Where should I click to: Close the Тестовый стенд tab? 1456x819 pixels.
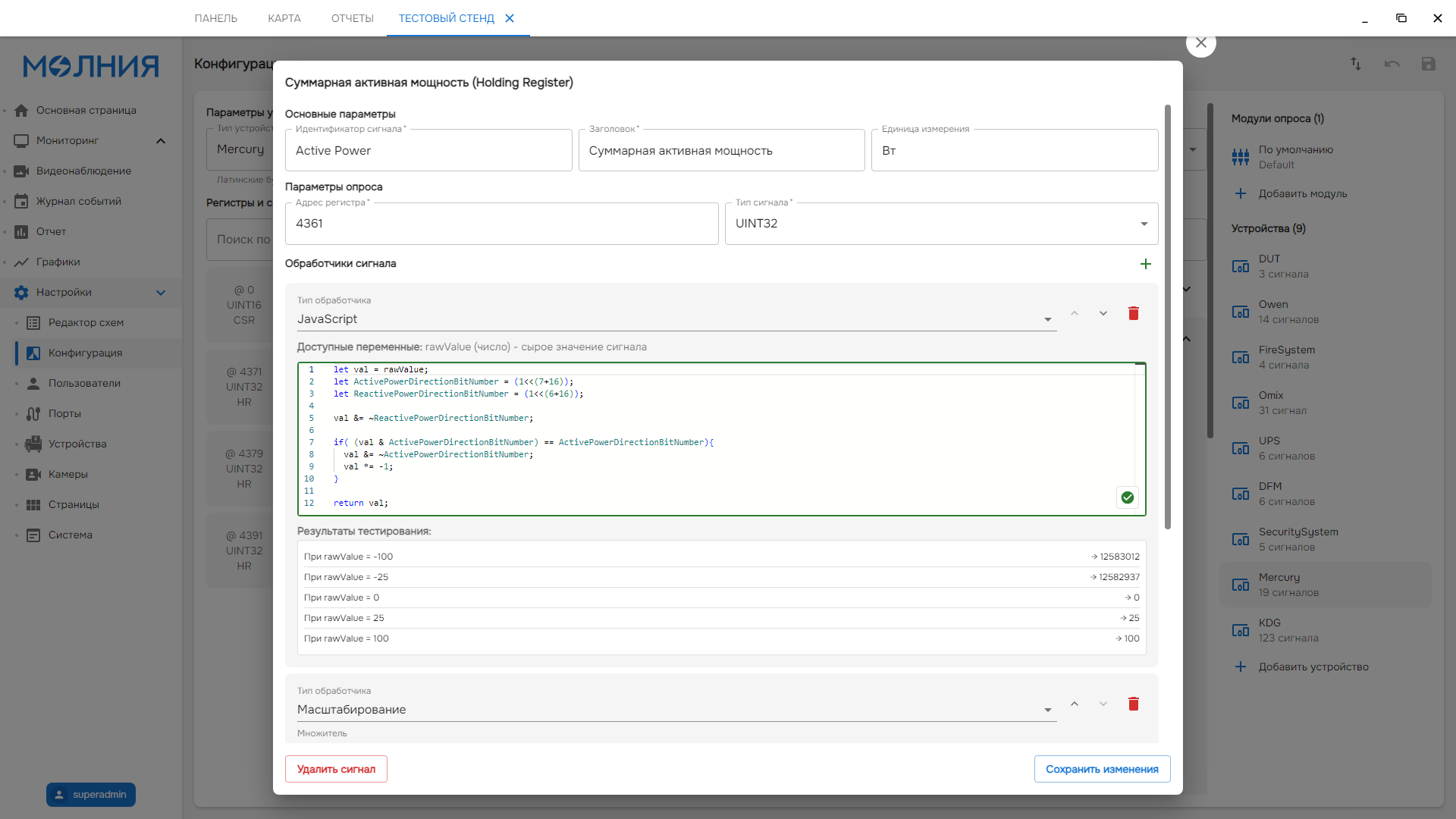510,18
